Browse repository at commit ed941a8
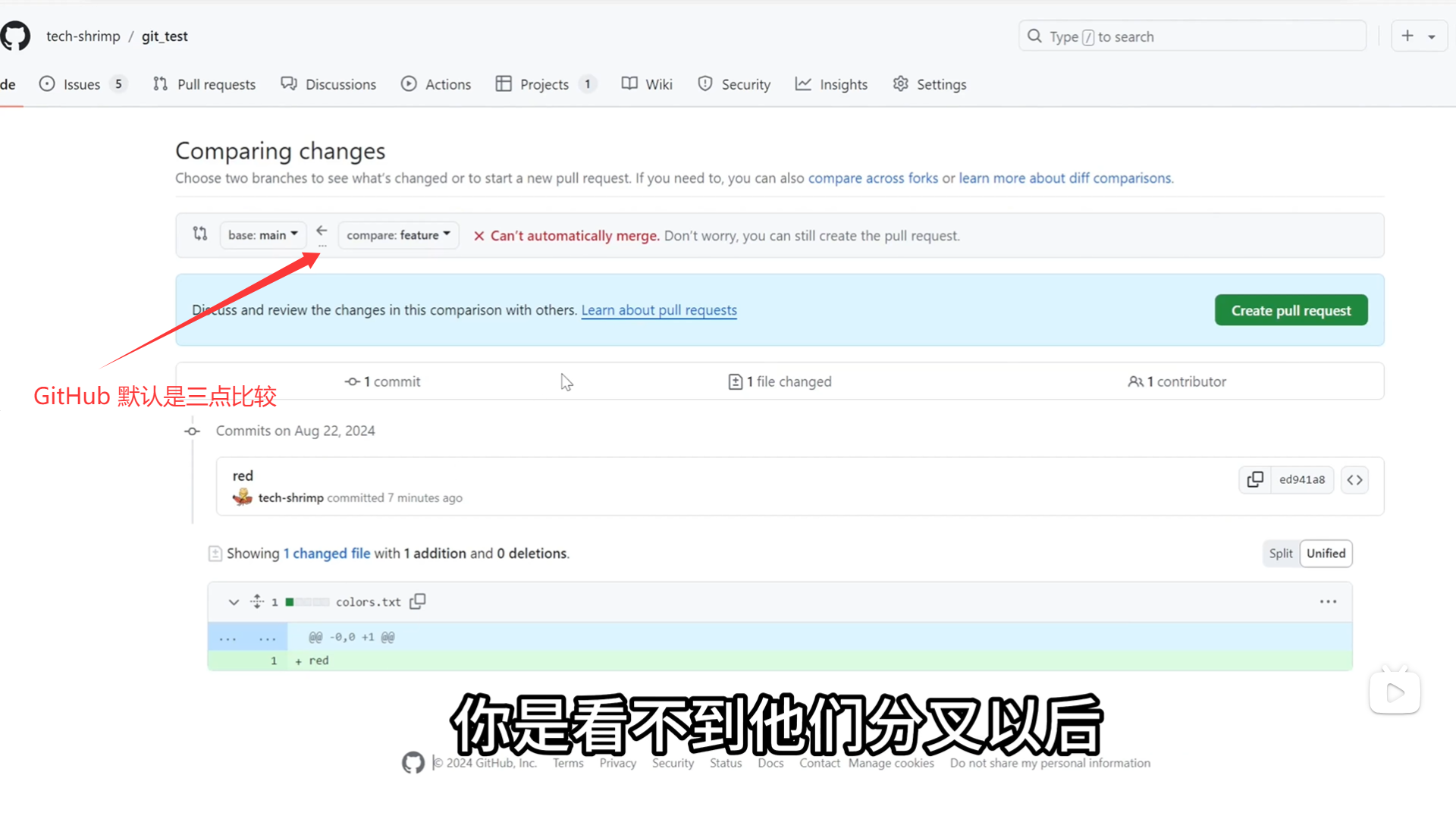This screenshot has width=1456, height=819. point(1354,479)
